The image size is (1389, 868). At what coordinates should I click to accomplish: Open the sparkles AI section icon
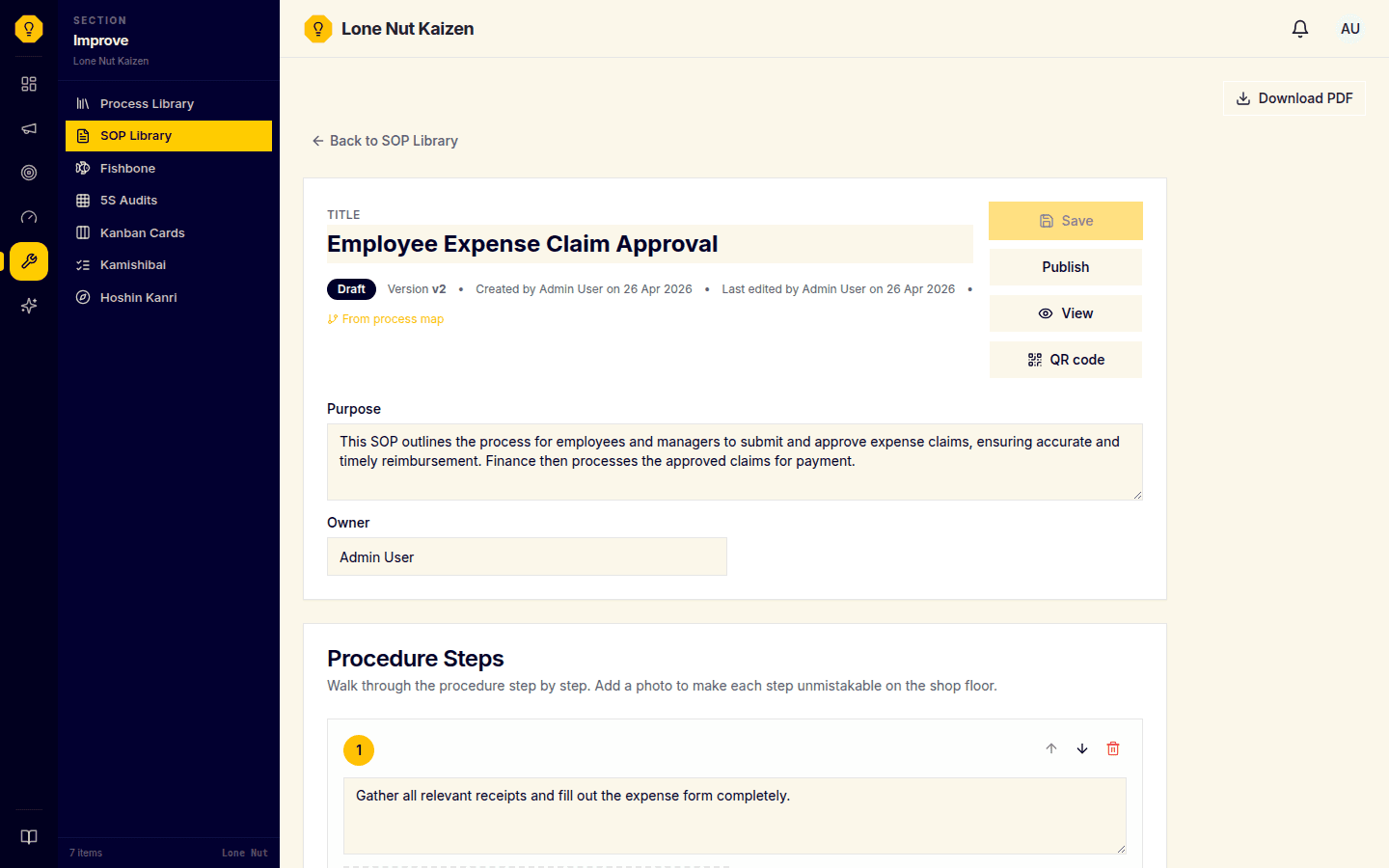click(29, 306)
